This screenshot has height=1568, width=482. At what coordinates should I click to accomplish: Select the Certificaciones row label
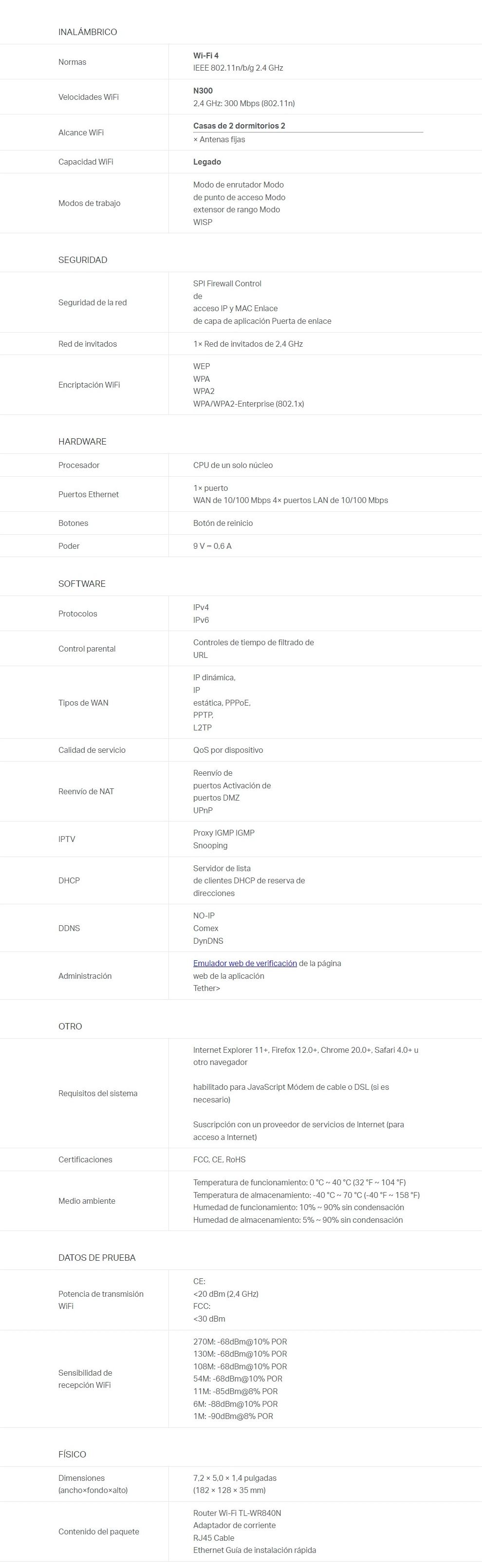pyautogui.click(x=85, y=1159)
